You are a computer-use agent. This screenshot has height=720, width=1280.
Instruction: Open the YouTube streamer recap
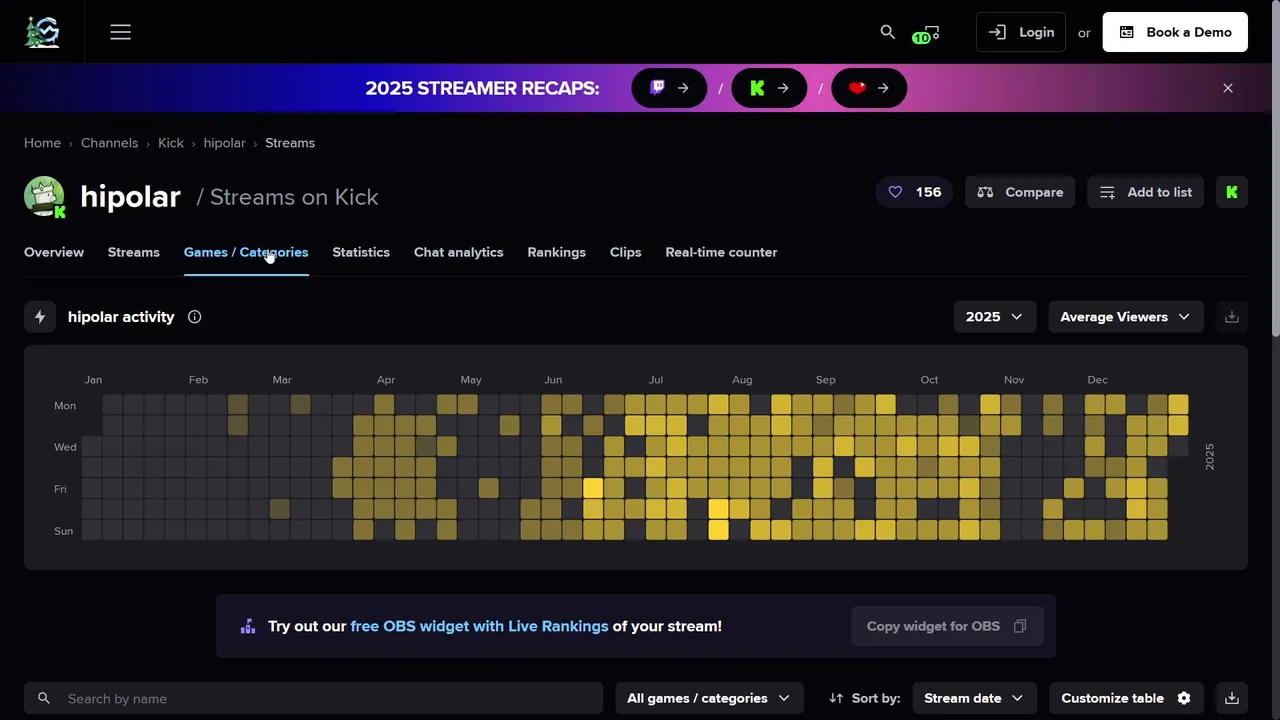870,88
